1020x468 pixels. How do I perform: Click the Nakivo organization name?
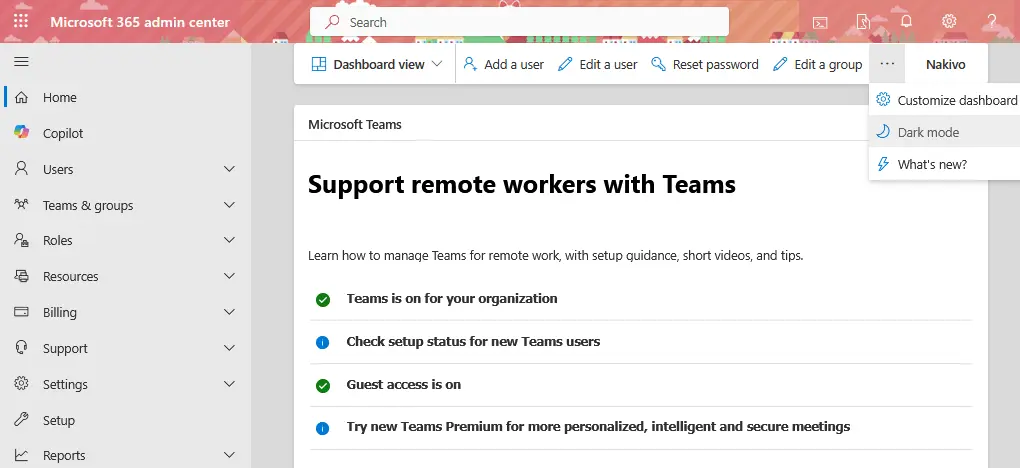click(x=945, y=64)
